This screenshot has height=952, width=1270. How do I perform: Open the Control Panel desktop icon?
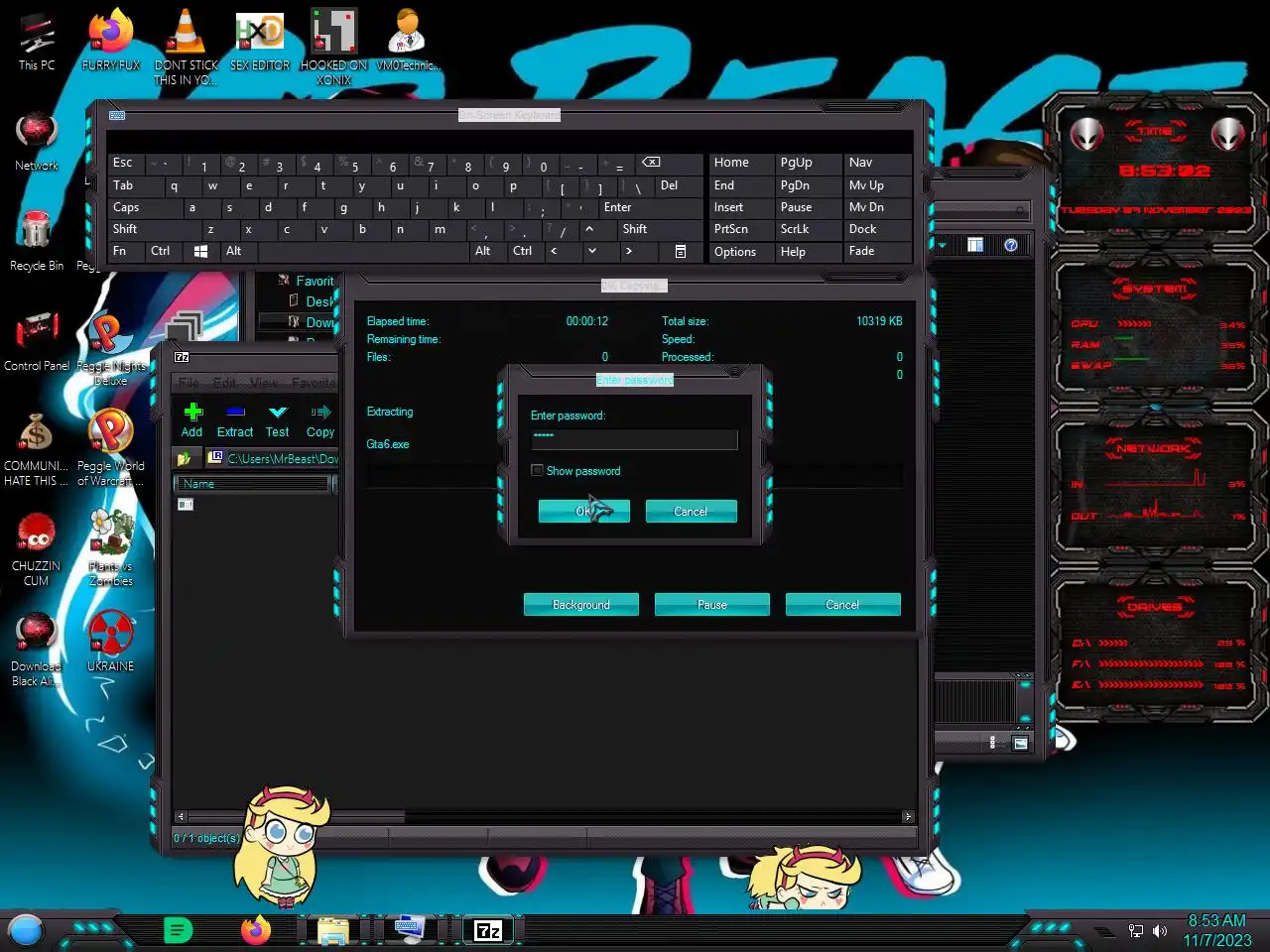click(x=37, y=340)
